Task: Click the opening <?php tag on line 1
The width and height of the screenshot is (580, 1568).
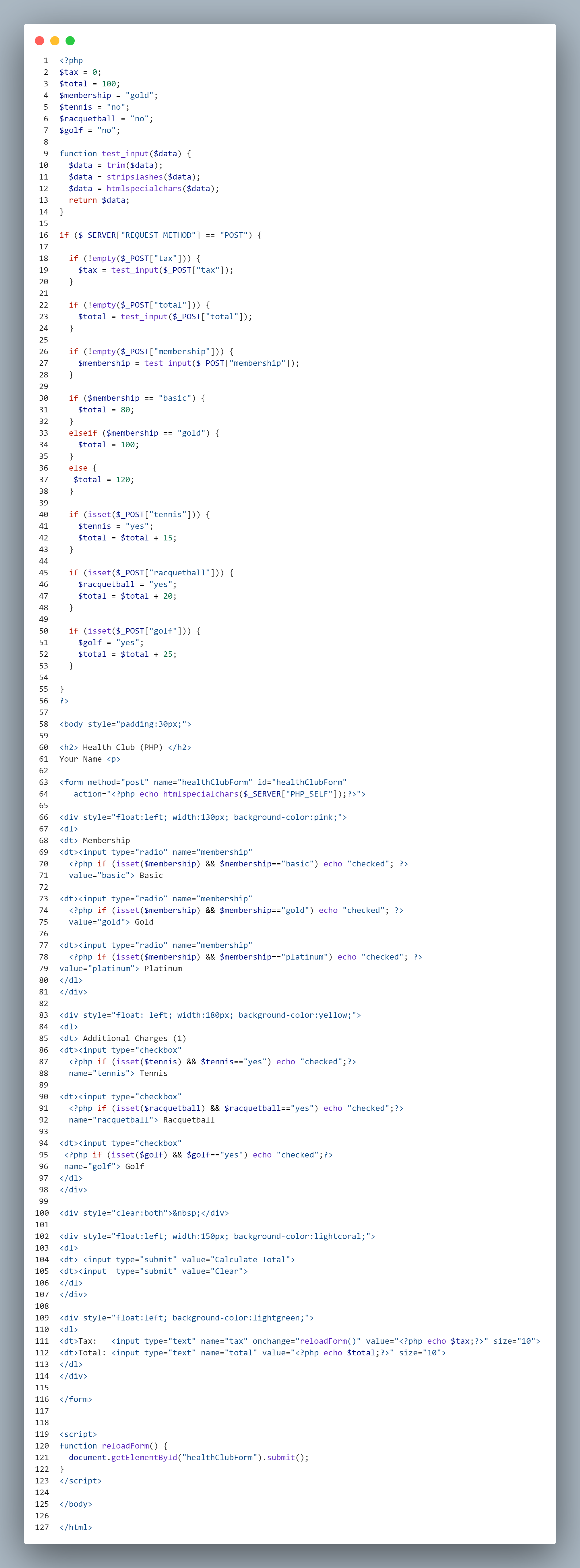Action: coord(71,60)
